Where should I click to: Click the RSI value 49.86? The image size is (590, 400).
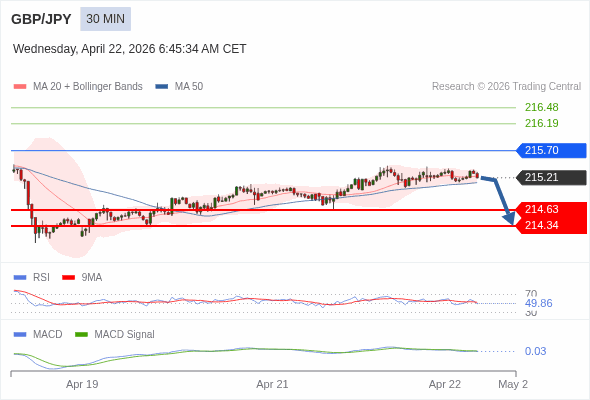pos(538,303)
